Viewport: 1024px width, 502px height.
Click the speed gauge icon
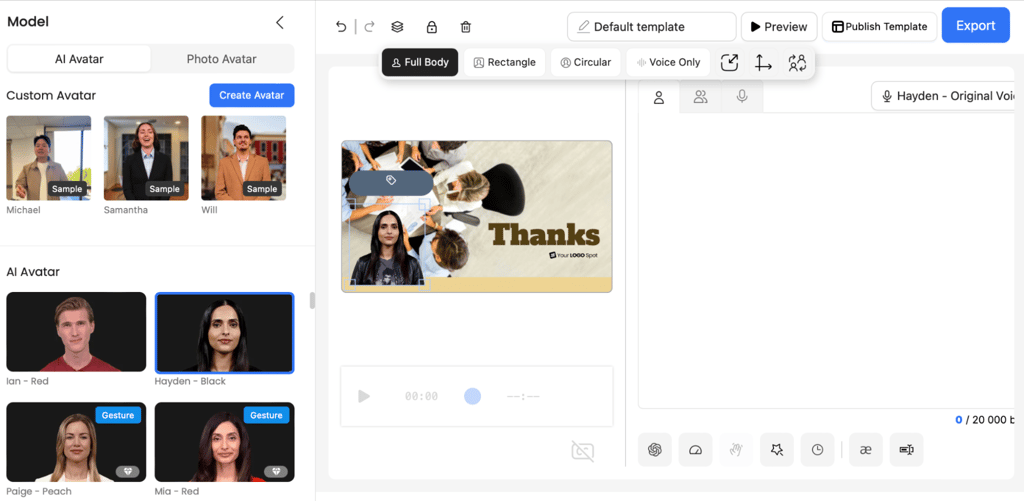click(x=696, y=450)
